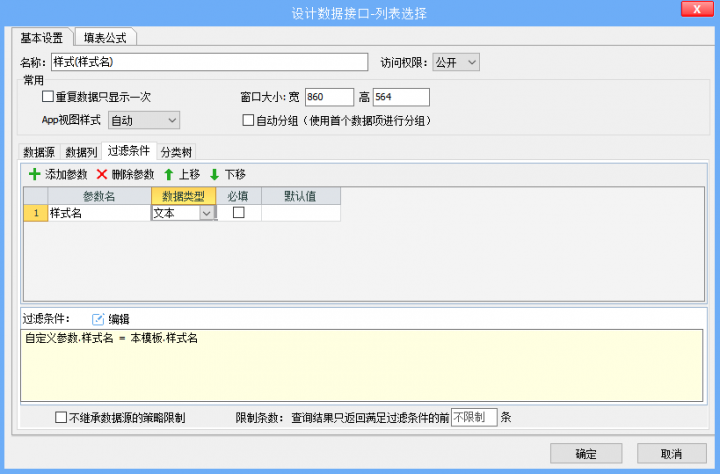Click the red X 删除参数 icon
Viewport: 720px width, 474px height.
point(101,175)
